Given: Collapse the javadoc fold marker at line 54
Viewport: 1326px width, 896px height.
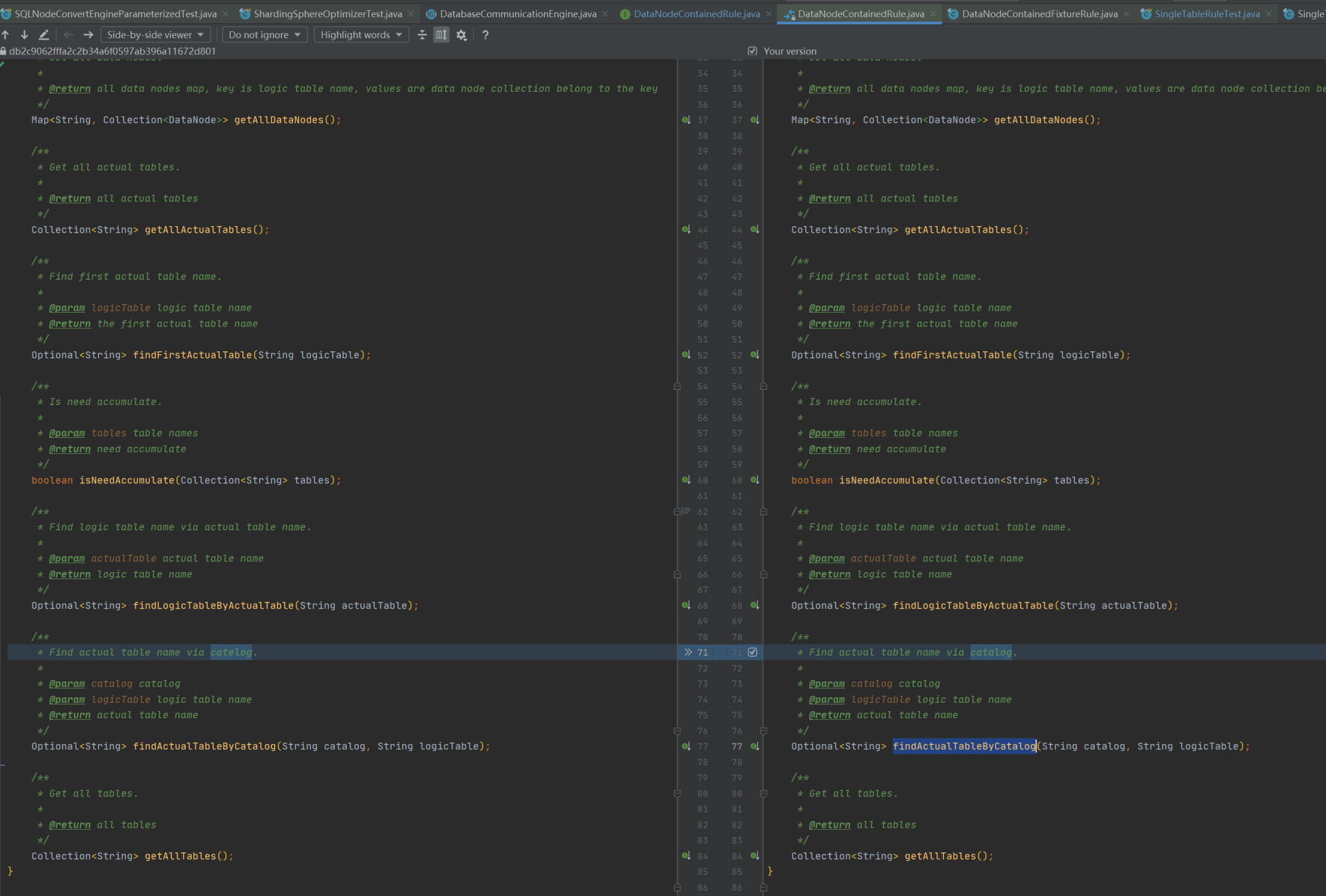Looking at the screenshot, I should pyautogui.click(x=677, y=387).
